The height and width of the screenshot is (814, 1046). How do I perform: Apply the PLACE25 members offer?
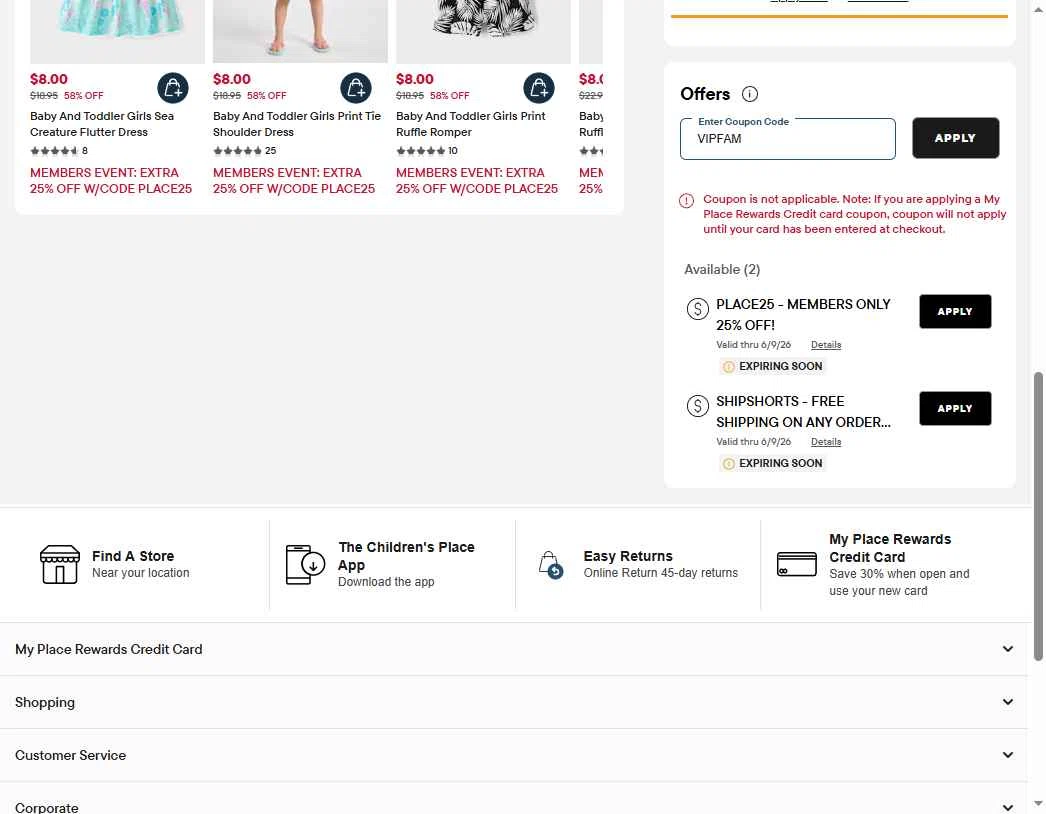coord(955,312)
